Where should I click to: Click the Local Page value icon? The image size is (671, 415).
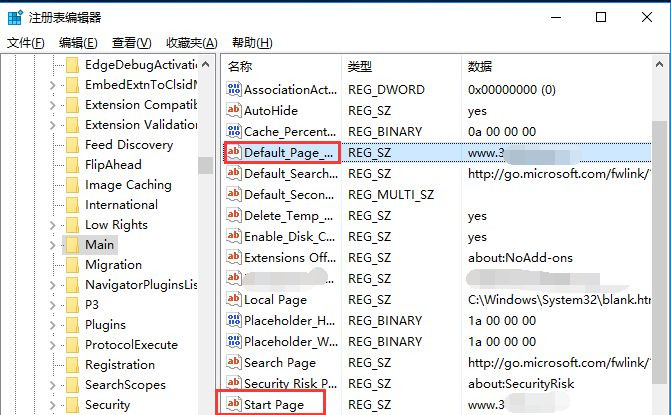[234, 300]
